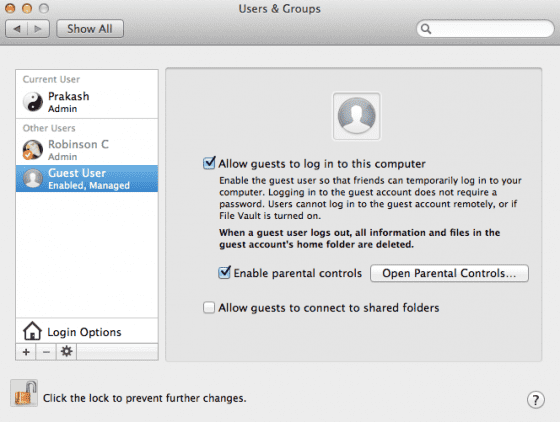
Task: Click the guest user silhouette picture
Action: click(356, 116)
